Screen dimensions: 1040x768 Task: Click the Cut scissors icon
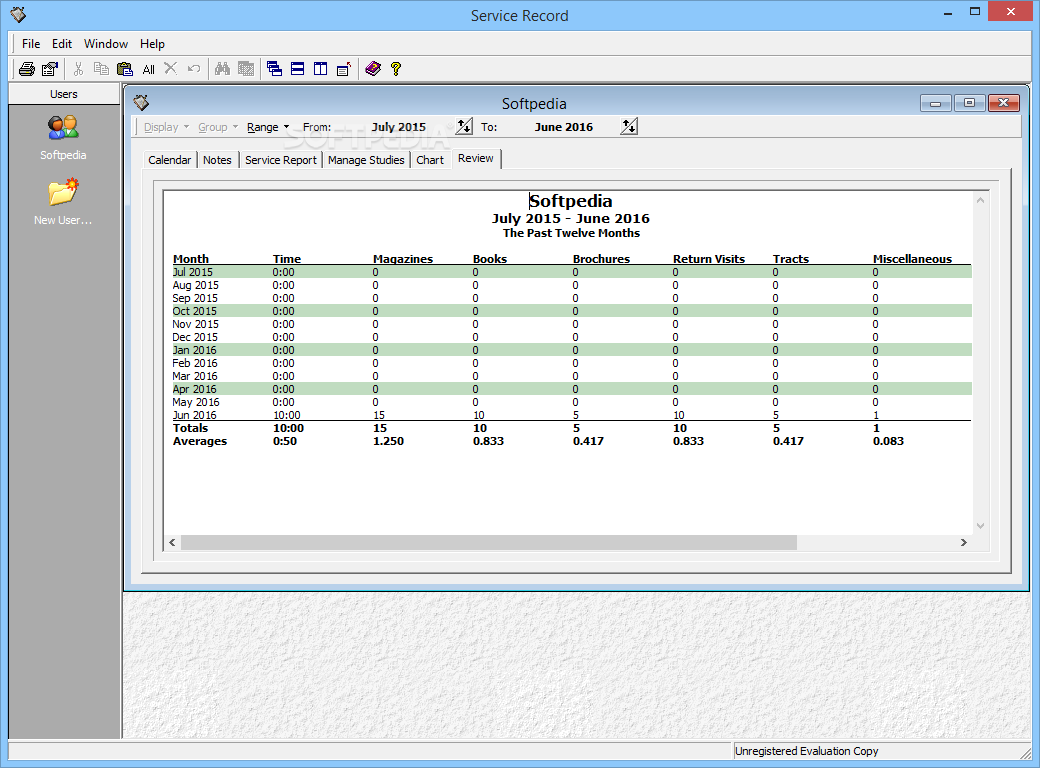(x=78, y=68)
